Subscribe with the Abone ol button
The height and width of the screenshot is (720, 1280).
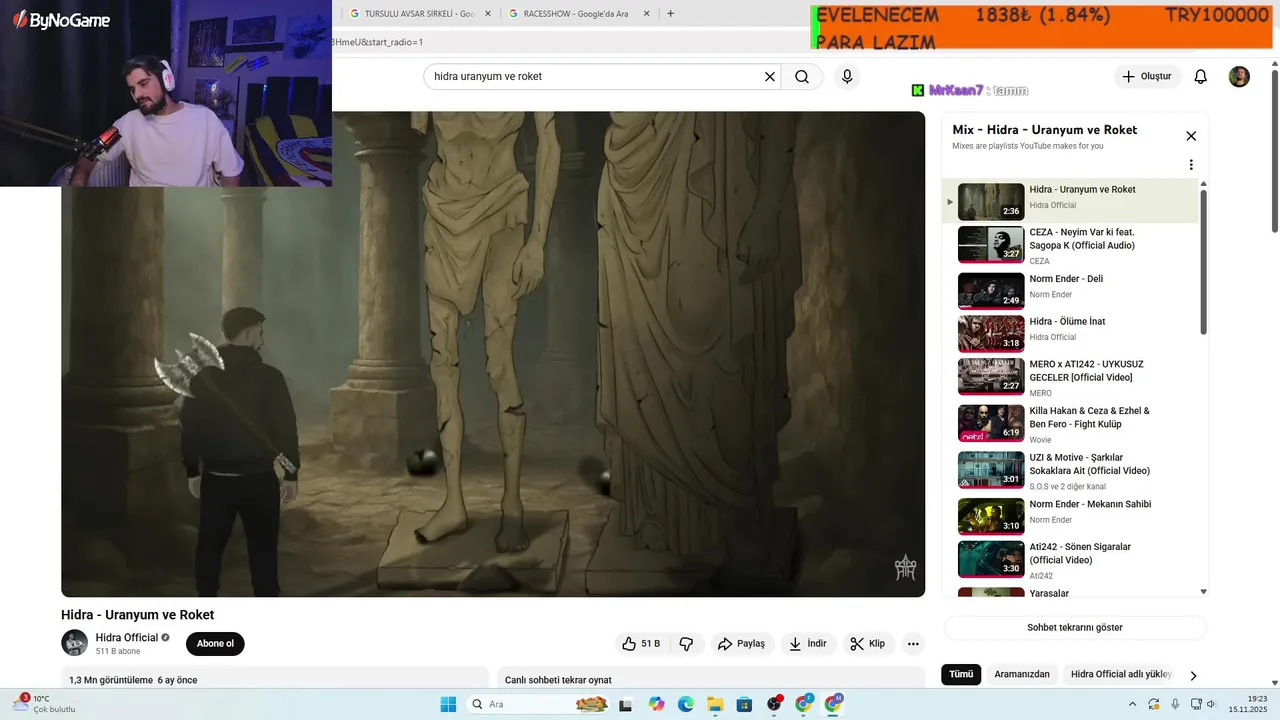[215, 644]
